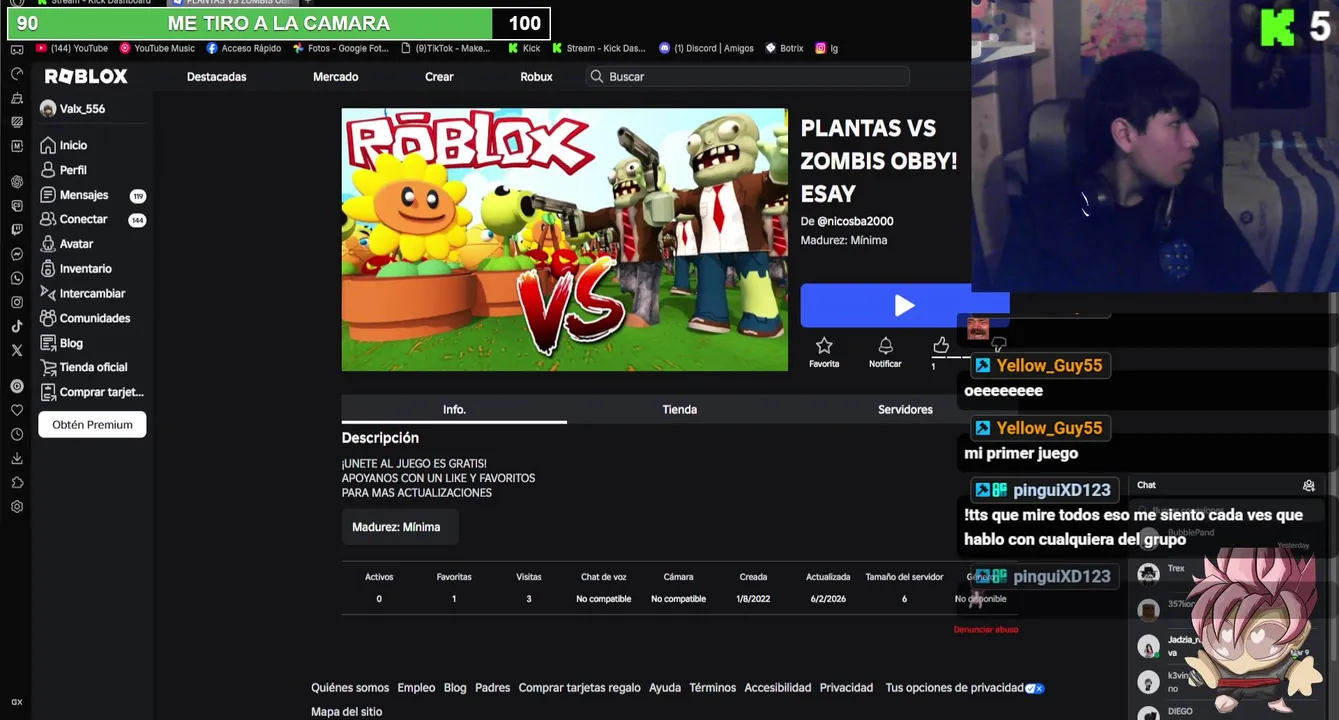
Task: Click the Roblox logo
Action: (86, 77)
